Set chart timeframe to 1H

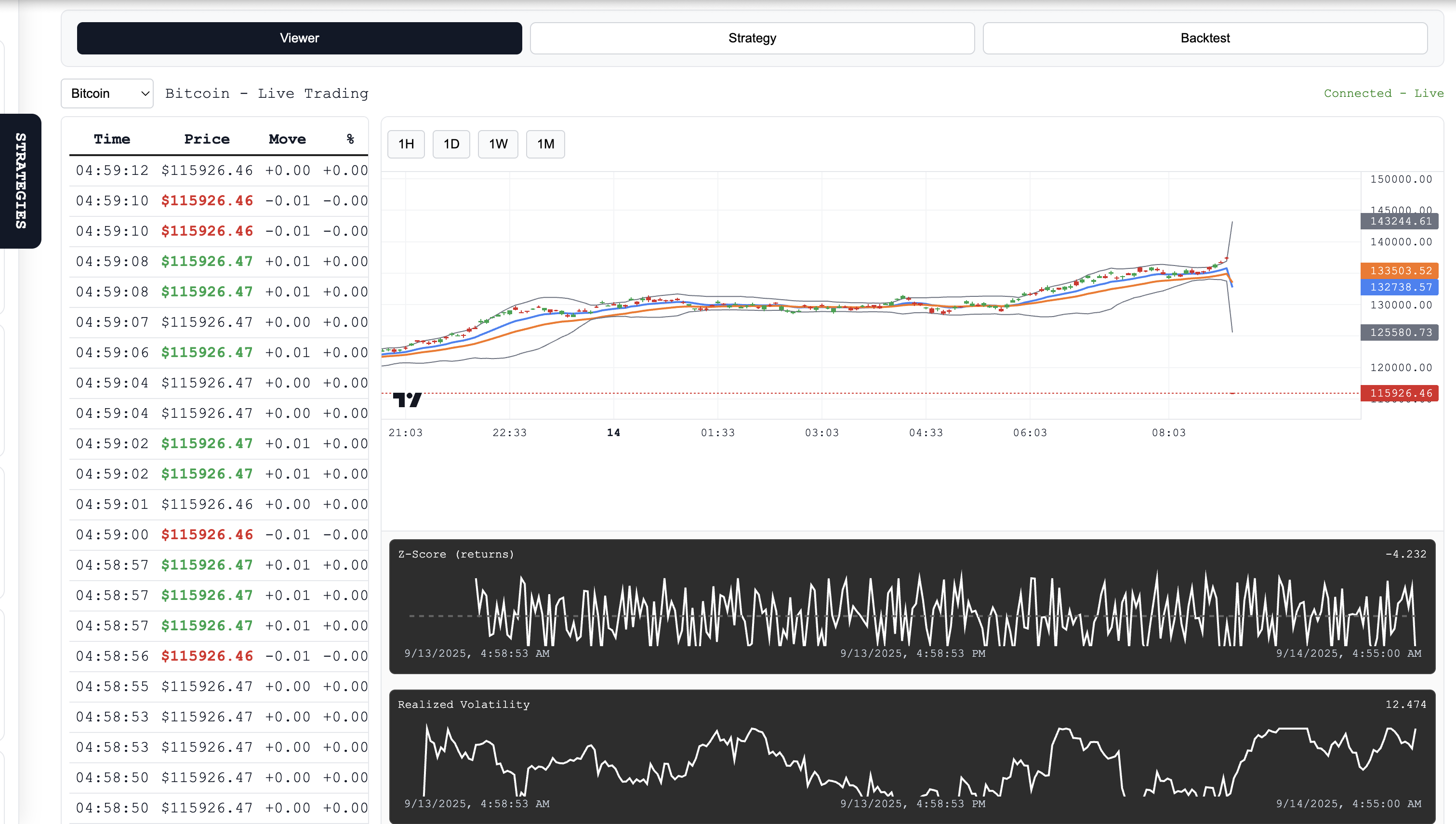pyautogui.click(x=406, y=144)
